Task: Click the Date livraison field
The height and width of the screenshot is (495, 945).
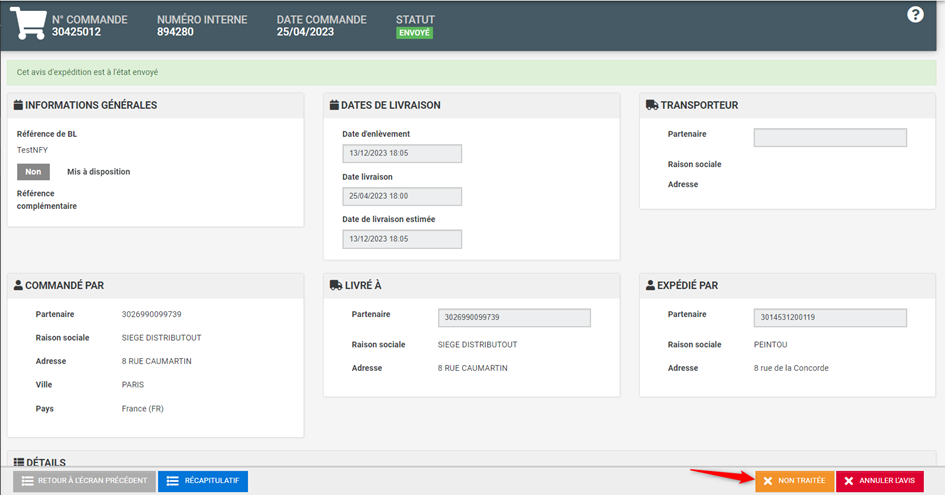Action: tap(402, 196)
